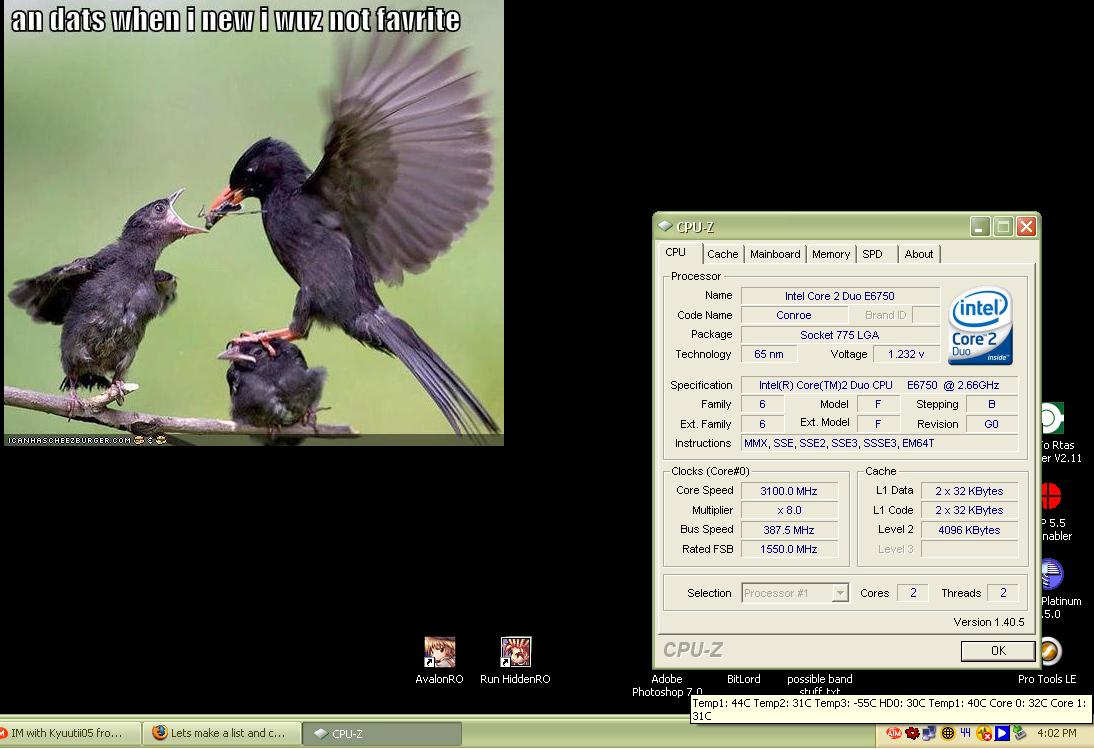1094x749 pixels.
Task: Click the globe icon in system tray
Action: click(x=948, y=733)
